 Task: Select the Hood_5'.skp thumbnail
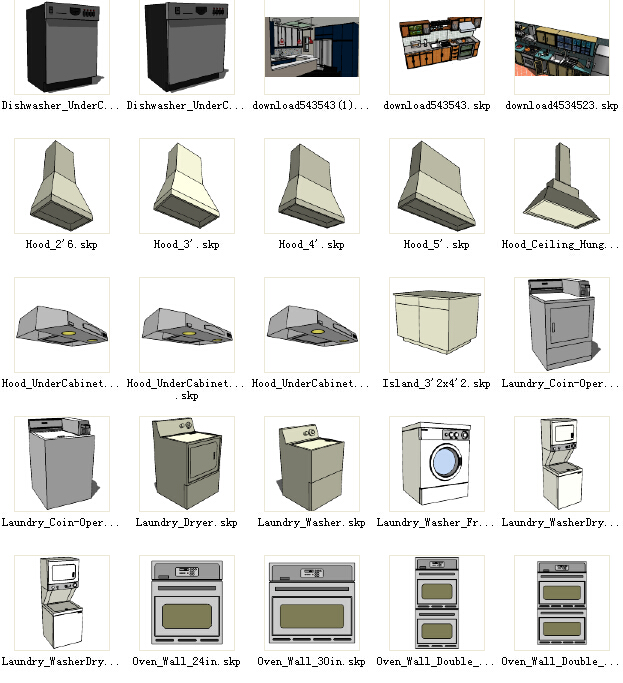coord(437,186)
